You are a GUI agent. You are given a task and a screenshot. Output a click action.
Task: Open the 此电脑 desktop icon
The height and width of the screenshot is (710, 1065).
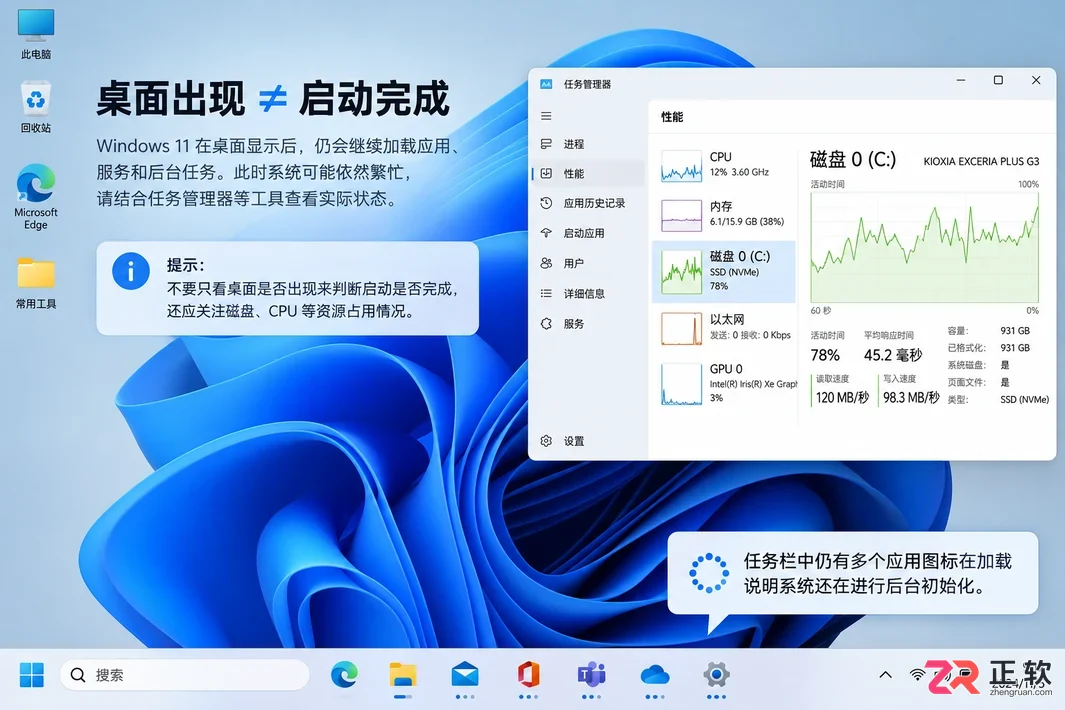tap(35, 34)
